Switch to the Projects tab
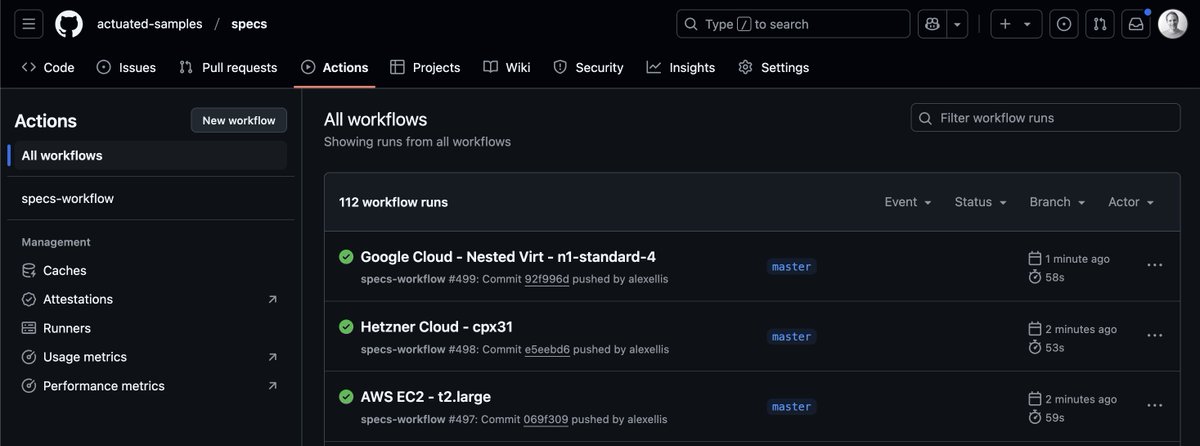 pyautogui.click(x=425, y=67)
